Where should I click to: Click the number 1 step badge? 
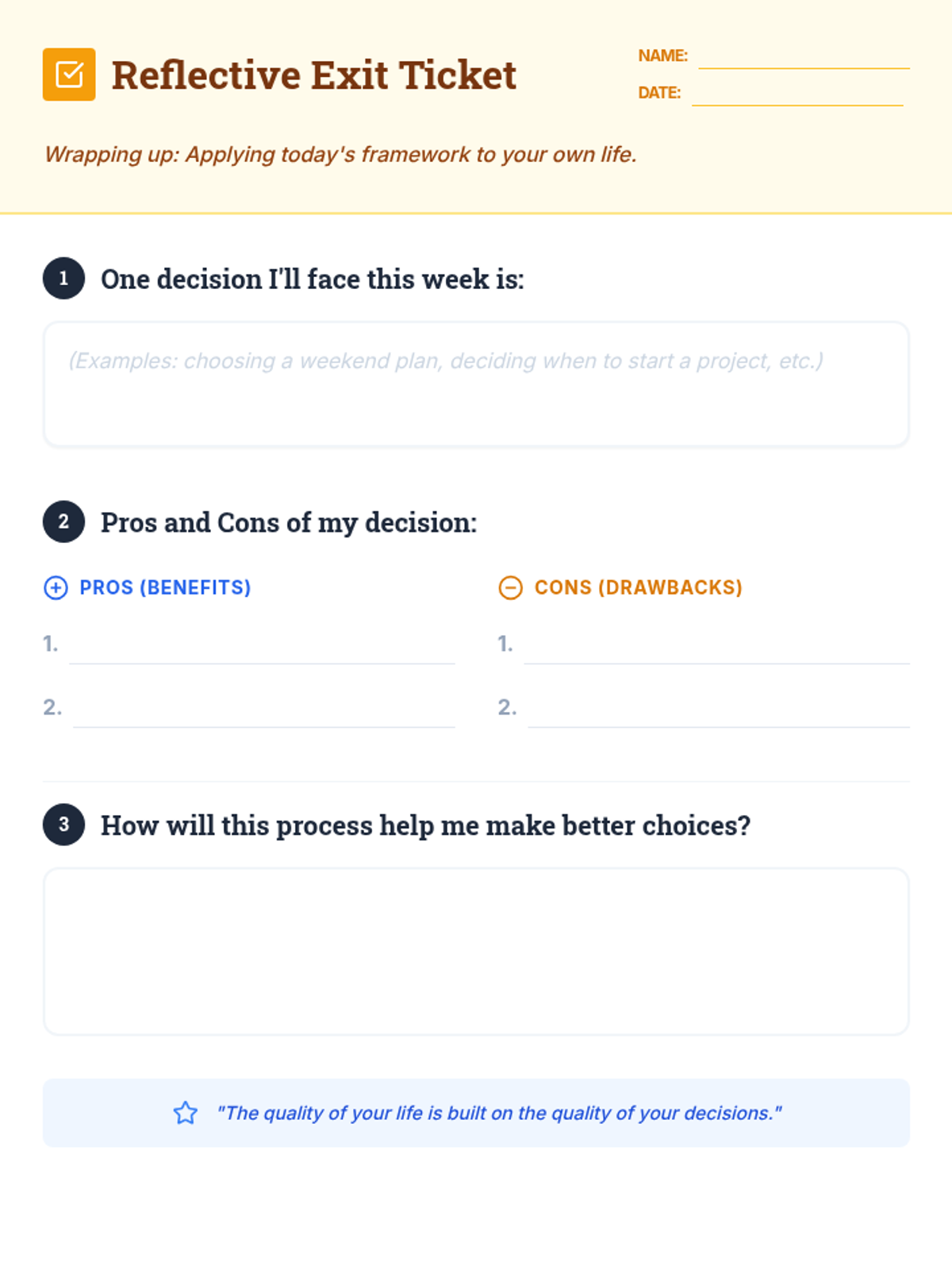63,279
